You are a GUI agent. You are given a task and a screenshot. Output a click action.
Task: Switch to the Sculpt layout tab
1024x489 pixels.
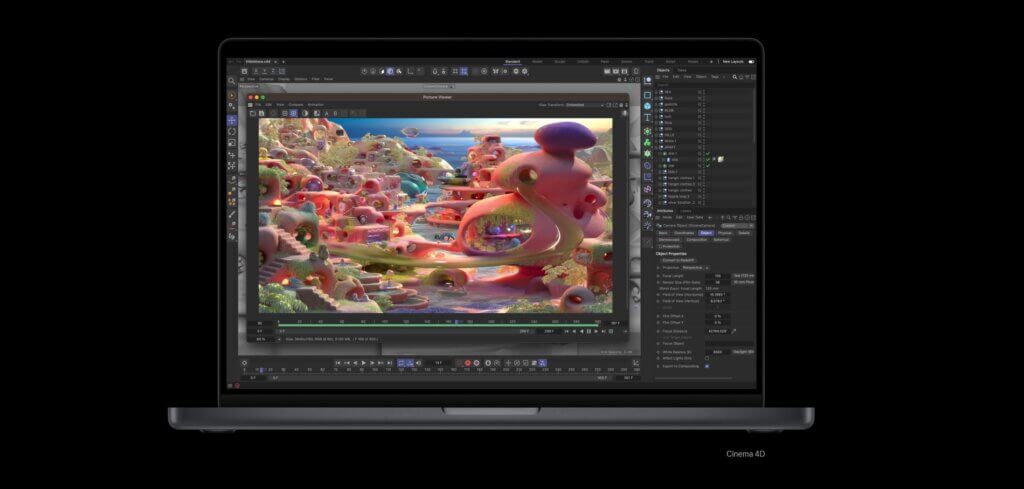560,61
